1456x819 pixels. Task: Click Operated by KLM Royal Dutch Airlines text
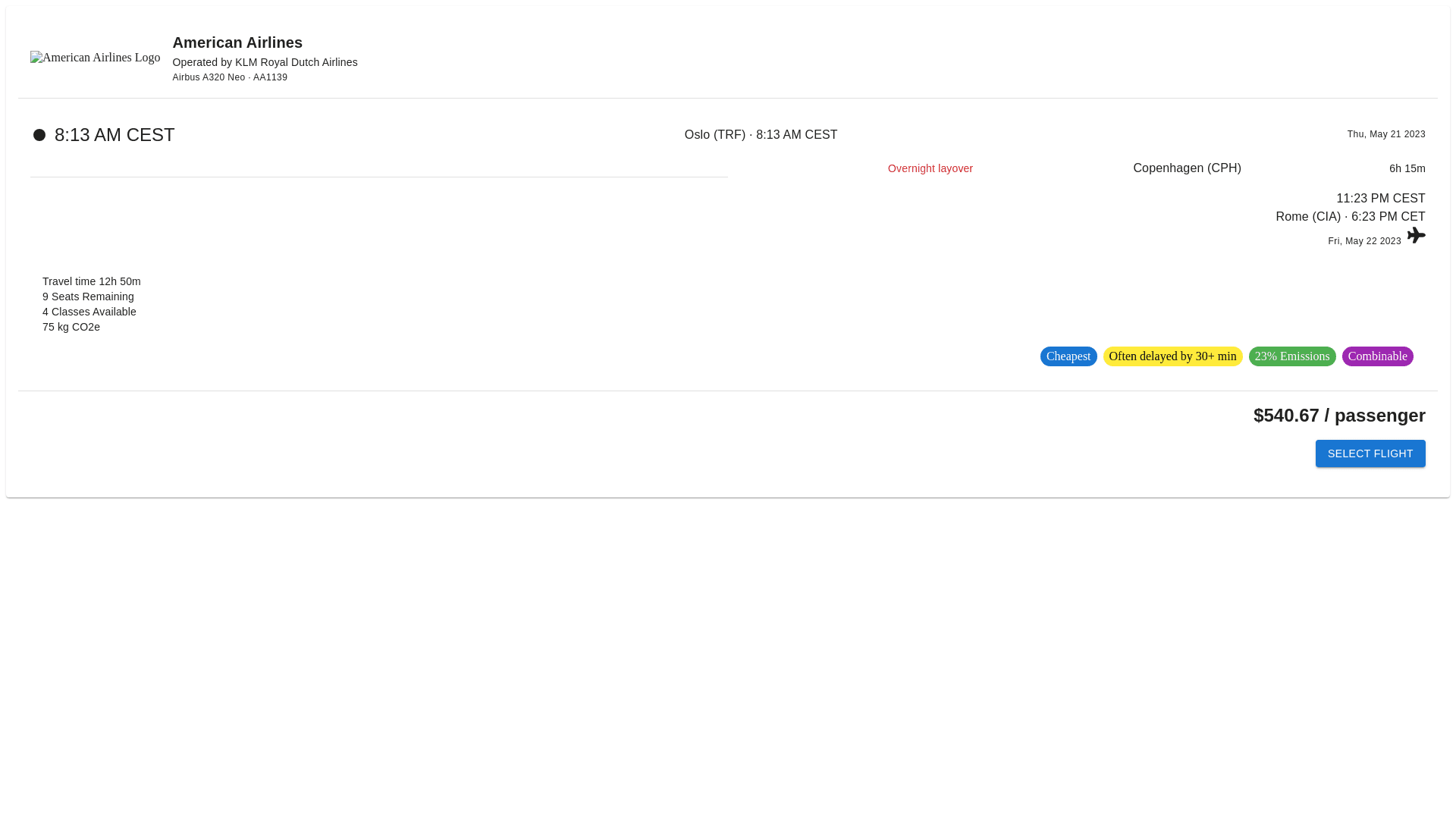[265, 62]
